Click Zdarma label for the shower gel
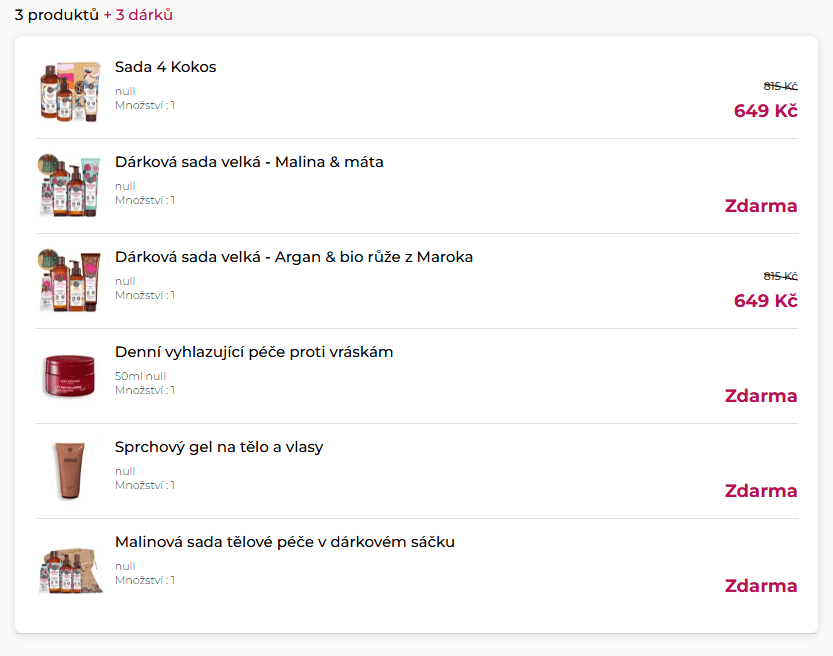 tap(761, 491)
